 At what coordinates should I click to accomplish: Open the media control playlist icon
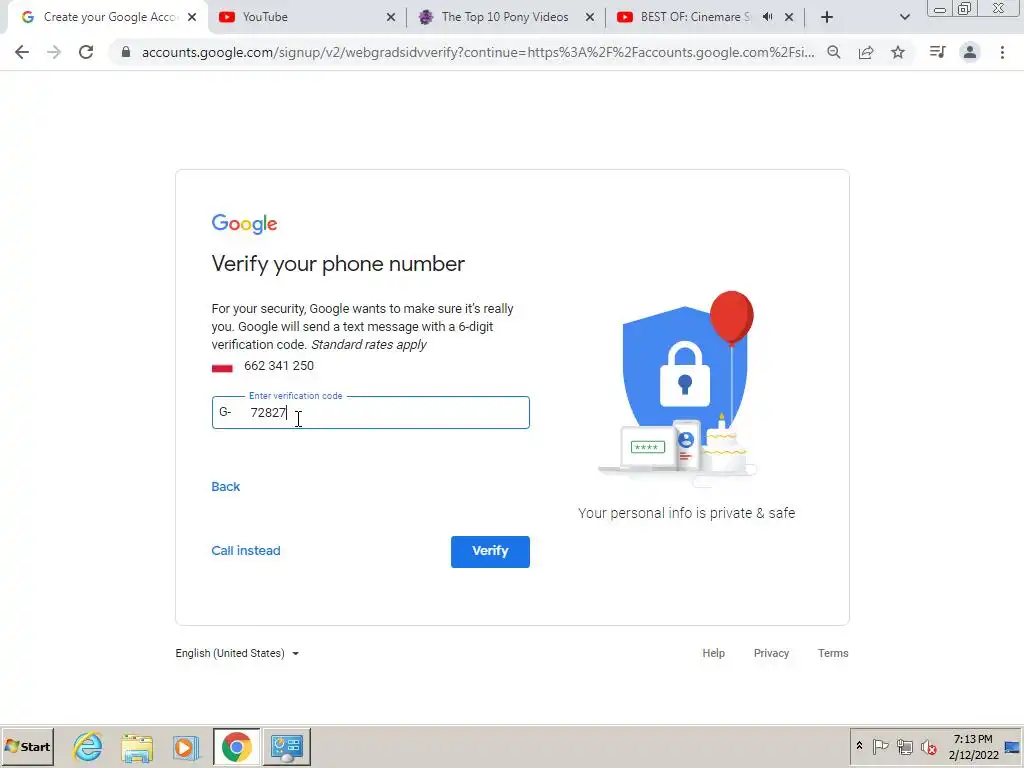pos(937,52)
